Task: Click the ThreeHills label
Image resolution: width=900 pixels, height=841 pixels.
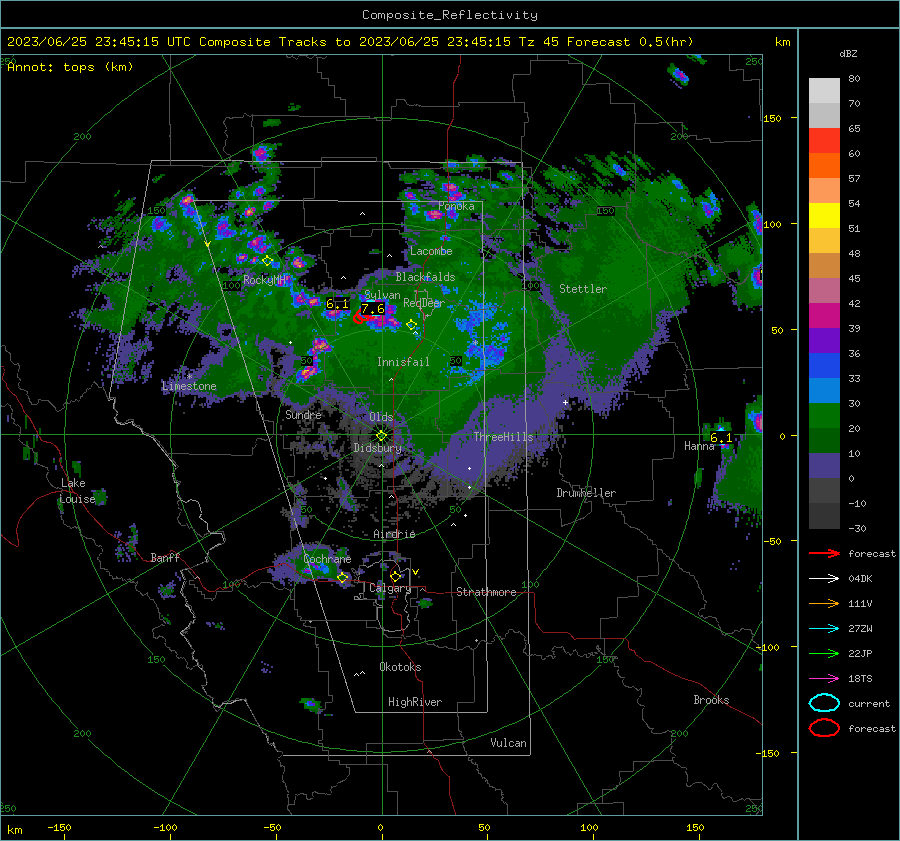Action: pos(503,437)
